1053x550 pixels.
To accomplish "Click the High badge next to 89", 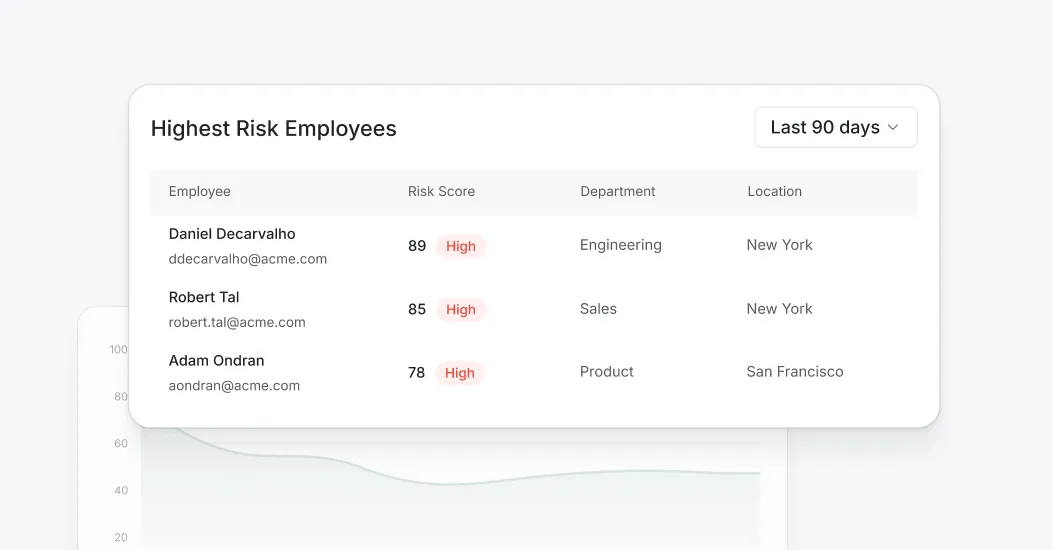I will click(x=461, y=246).
